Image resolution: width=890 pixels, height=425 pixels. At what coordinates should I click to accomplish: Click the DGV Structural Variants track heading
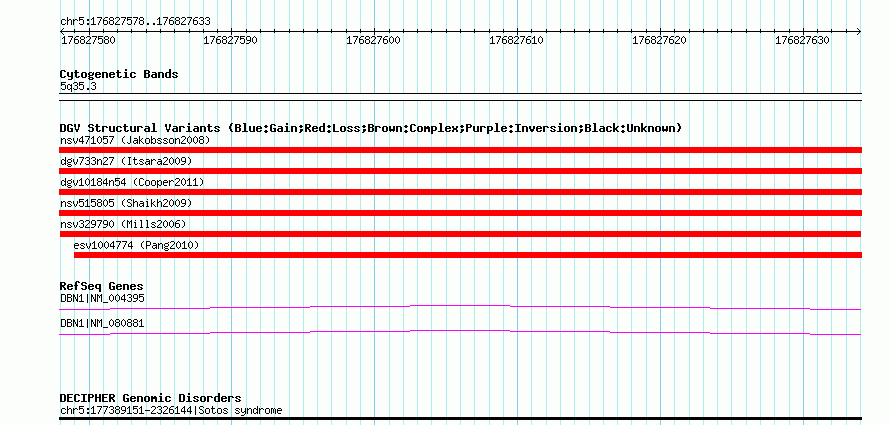pos(371,128)
